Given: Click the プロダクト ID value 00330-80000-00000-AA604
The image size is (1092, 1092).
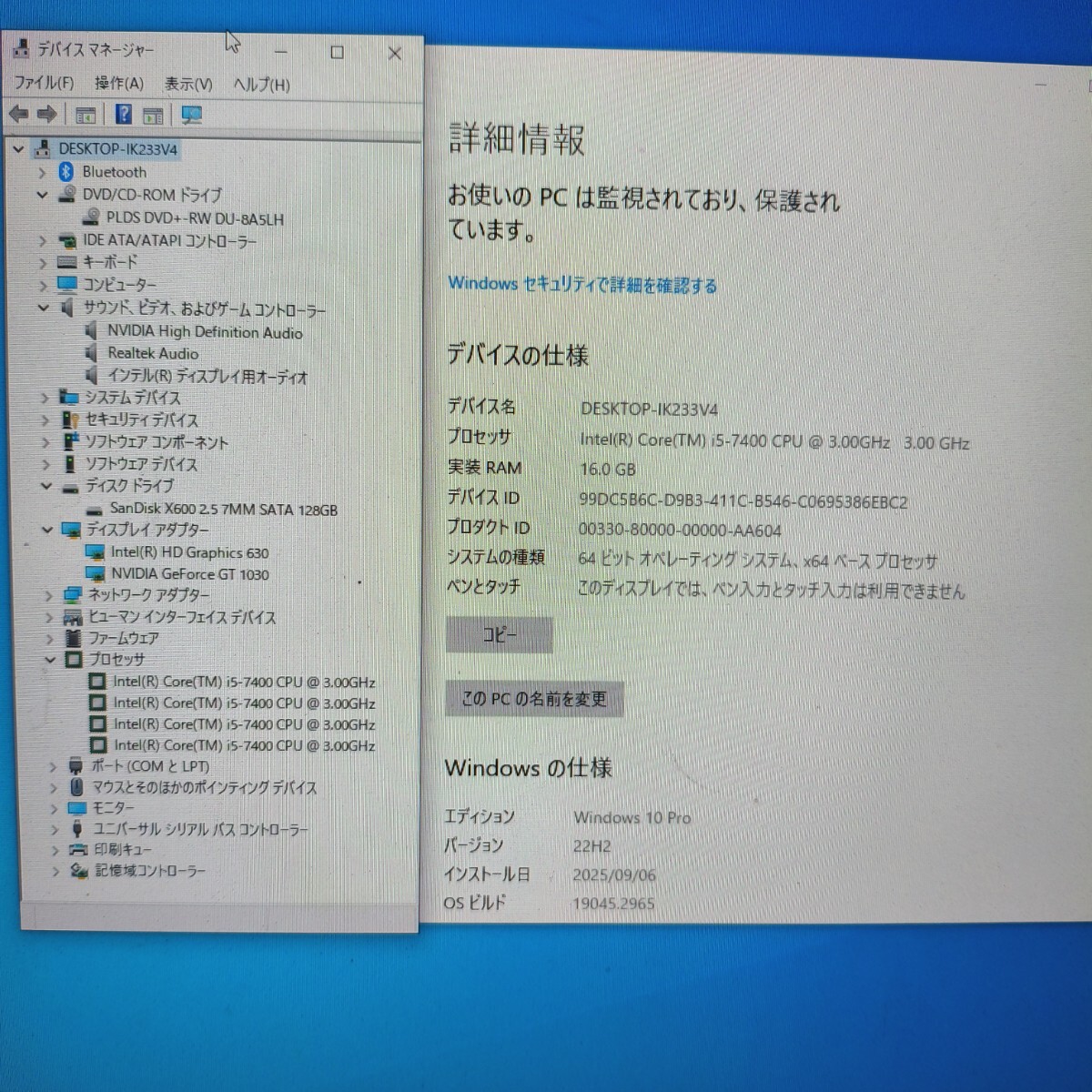Looking at the screenshot, I should click(x=680, y=531).
